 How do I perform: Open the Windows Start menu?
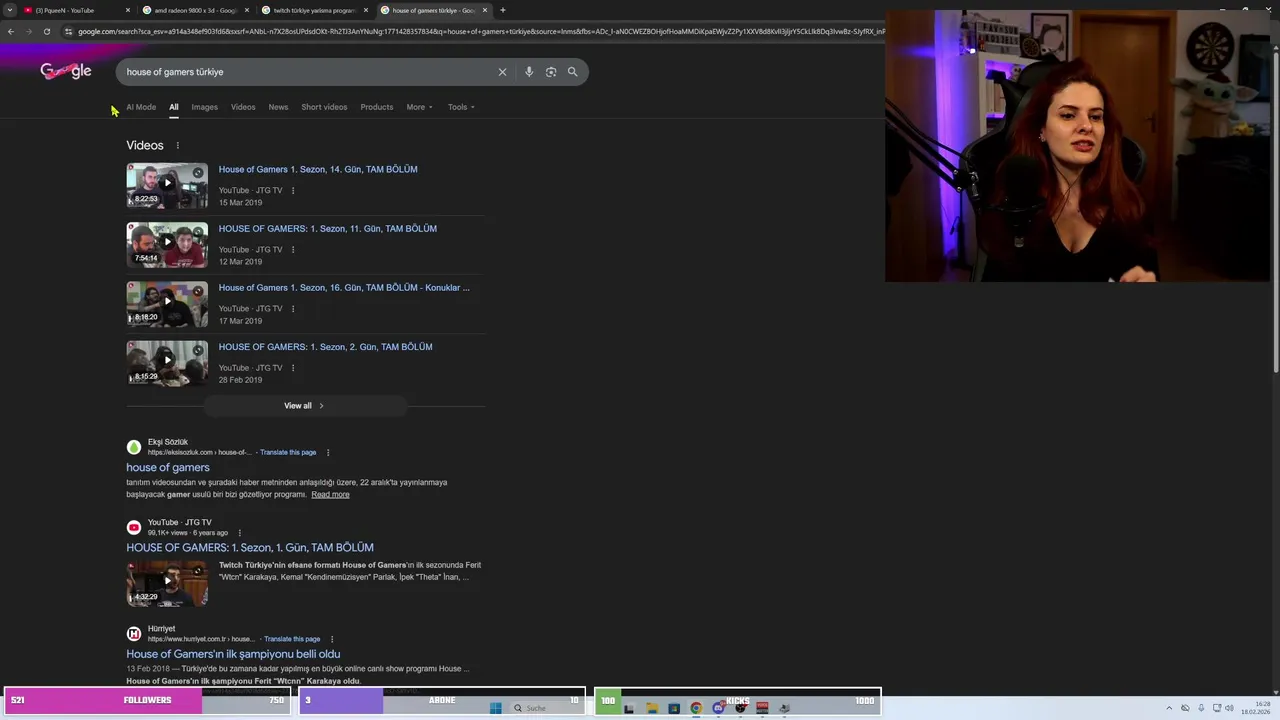tap(496, 708)
